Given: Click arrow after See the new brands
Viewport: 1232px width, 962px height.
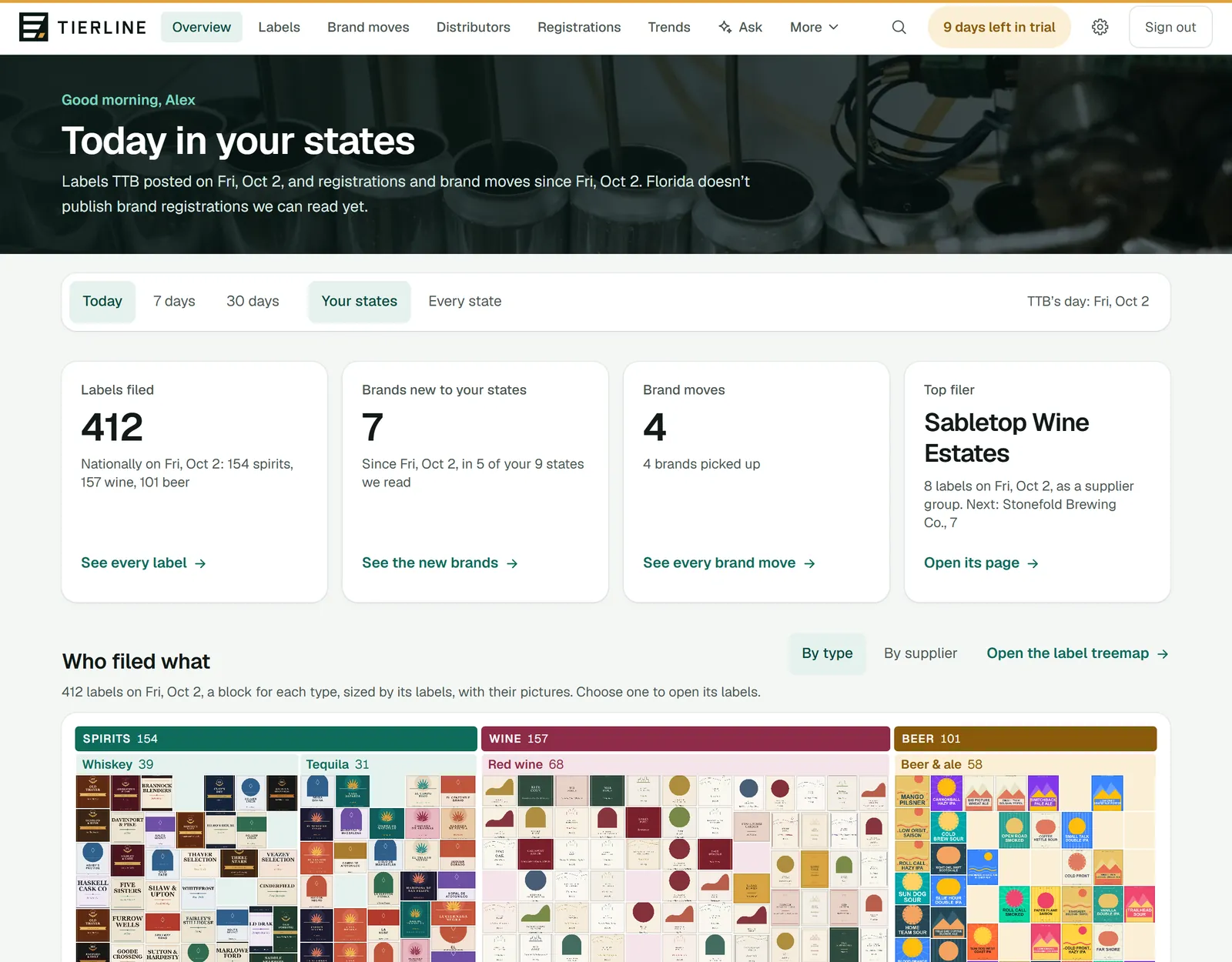Looking at the screenshot, I should 512,563.
